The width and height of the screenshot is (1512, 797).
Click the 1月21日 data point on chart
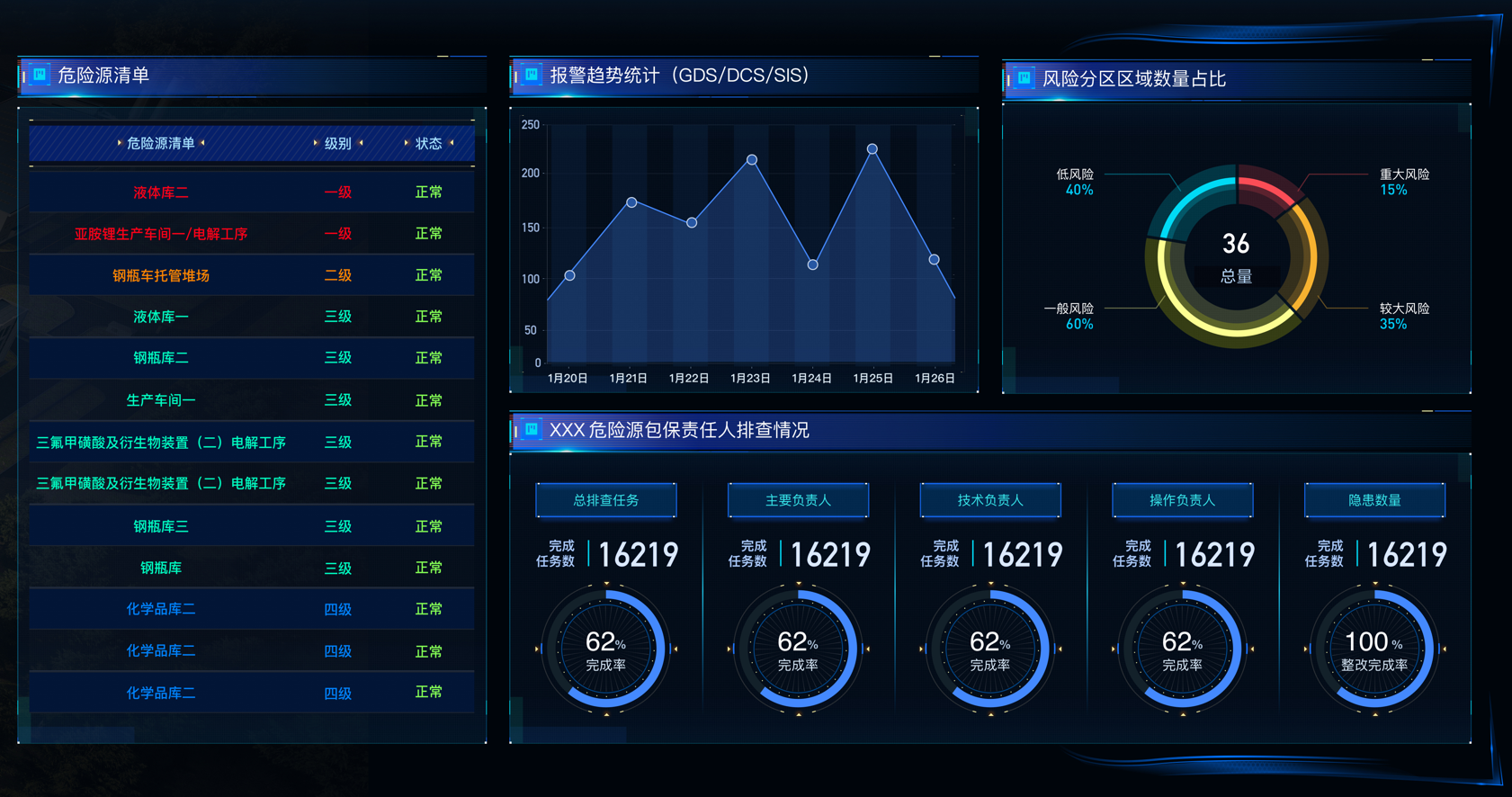(631, 202)
